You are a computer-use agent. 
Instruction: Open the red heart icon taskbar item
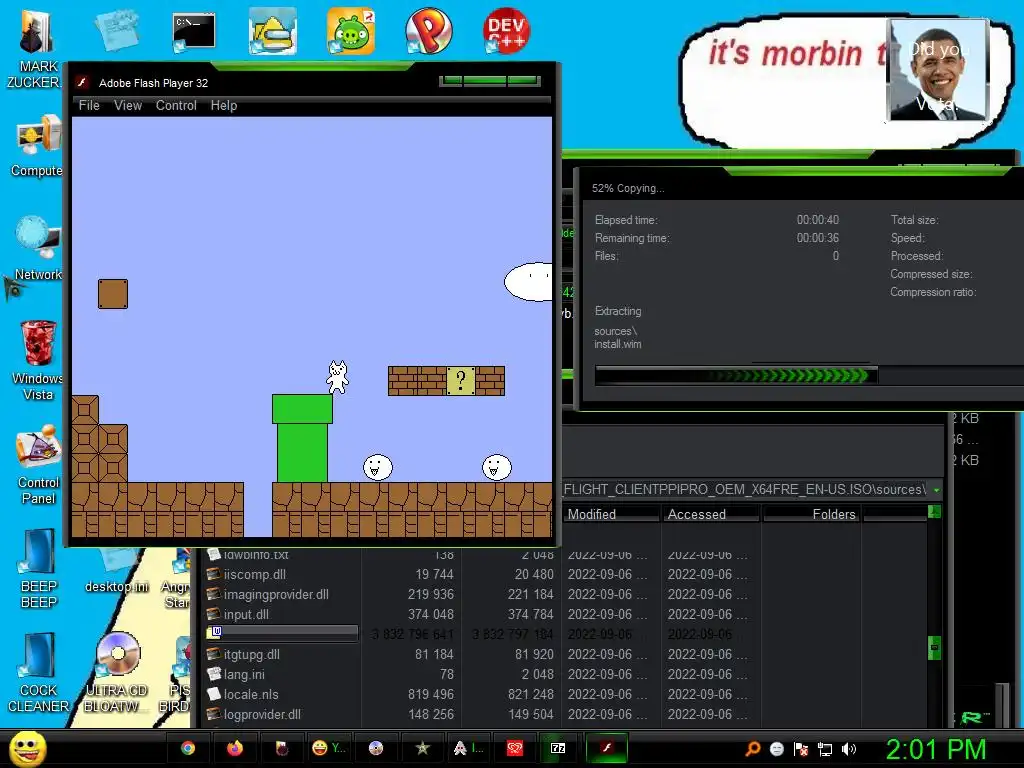coord(515,748)
